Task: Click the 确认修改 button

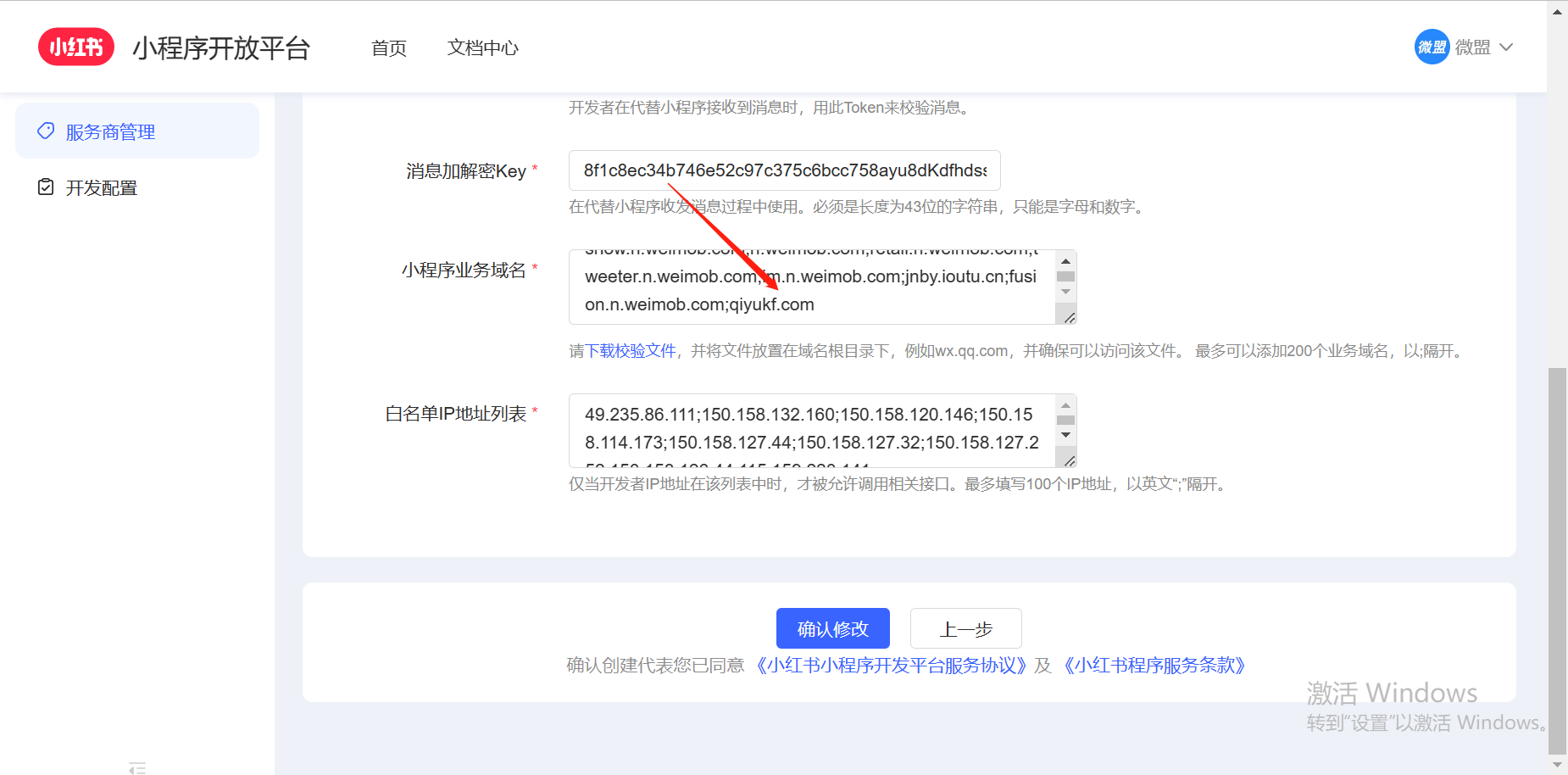Action: coord(832,628)
